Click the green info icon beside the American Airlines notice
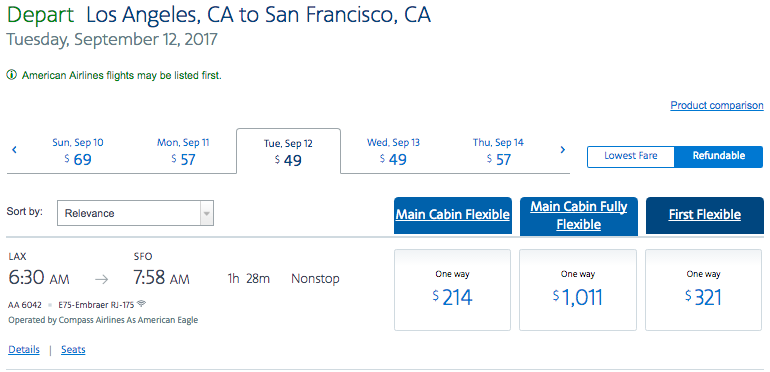This screenshot has height=372, width=770. coord(11,76)
